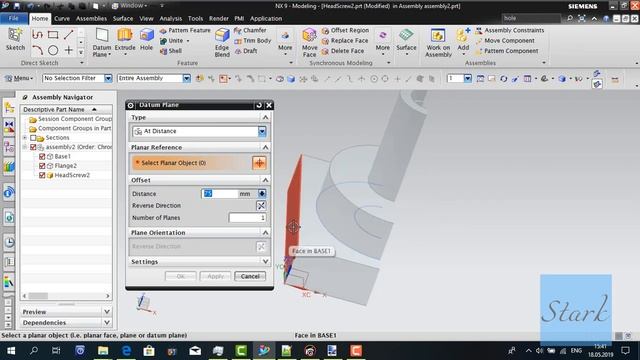Collapse the Plane Orientation section

point(265,233)
